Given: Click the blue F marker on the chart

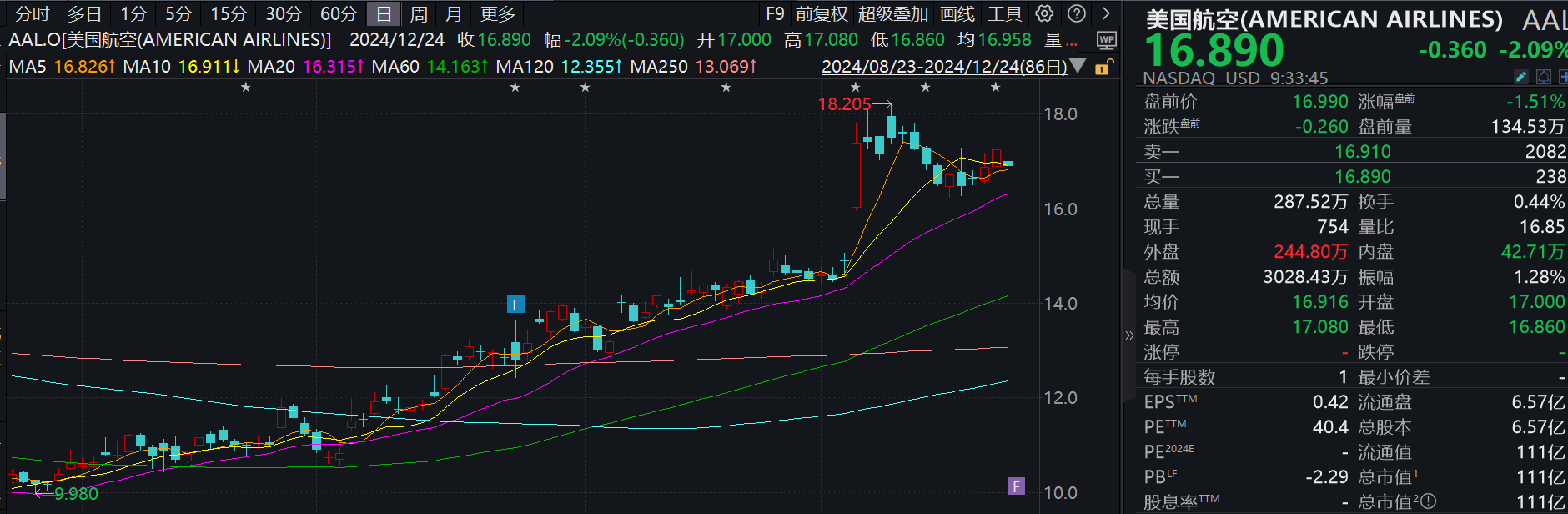Looking at the screenshot, I should click(515, 305).
